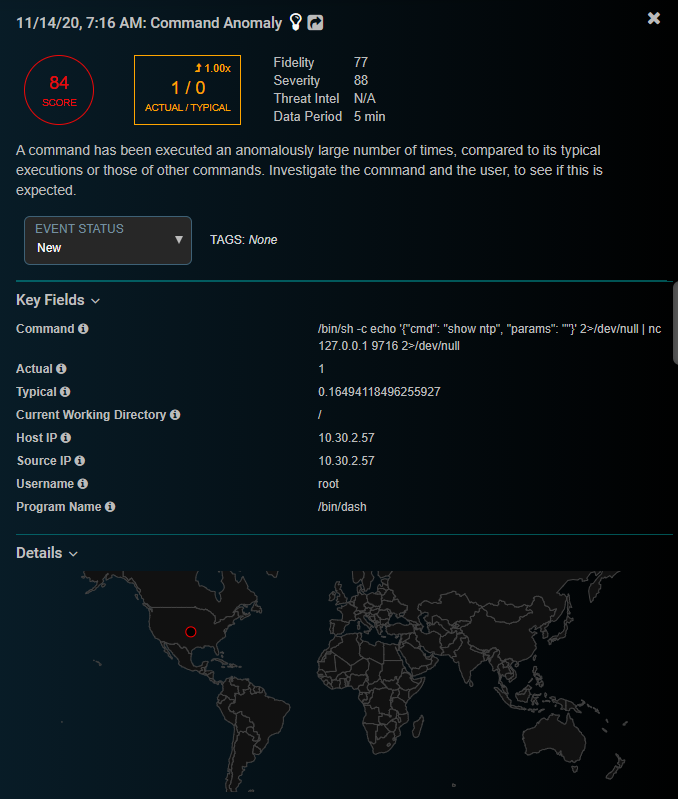Click the Host IP value 10.30.2.57
Screen dimensions: 678x799
(x=346, y=438)
